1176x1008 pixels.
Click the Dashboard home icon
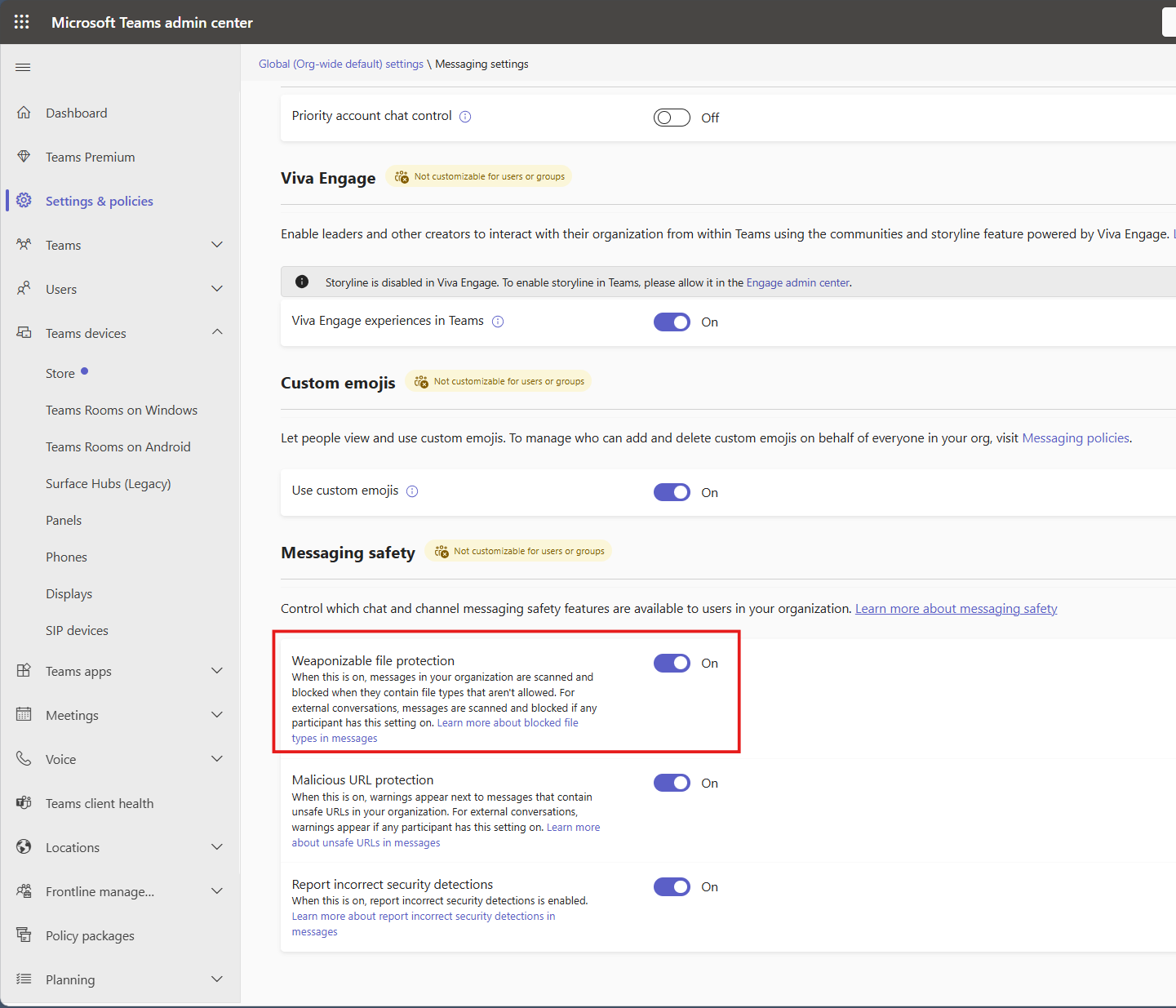[x=24, y=113]
